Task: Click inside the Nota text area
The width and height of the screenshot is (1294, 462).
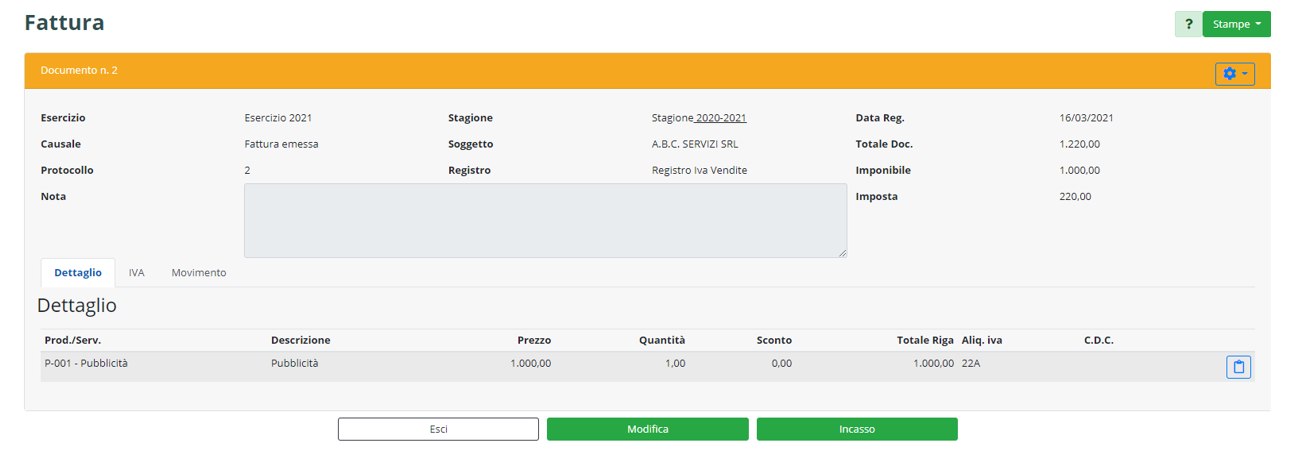Action: tap(545, 220)
